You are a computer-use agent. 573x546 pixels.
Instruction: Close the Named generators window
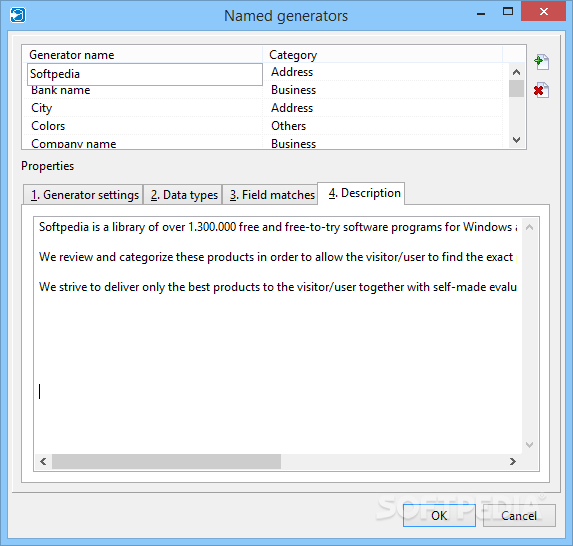pos(543,12)
